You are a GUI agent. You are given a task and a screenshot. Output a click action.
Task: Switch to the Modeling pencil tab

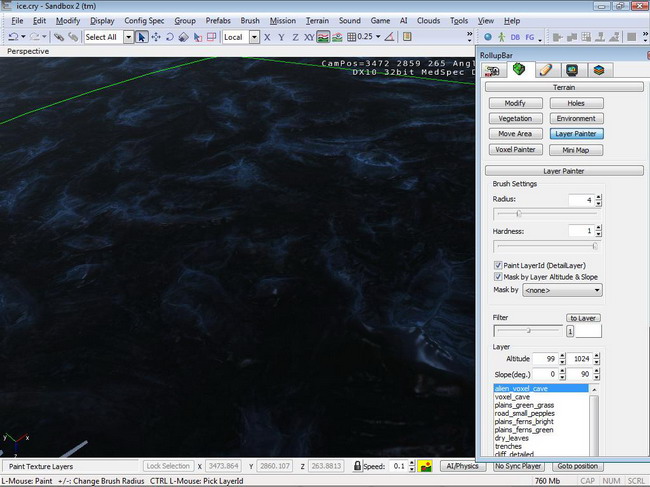click(546, 70)
